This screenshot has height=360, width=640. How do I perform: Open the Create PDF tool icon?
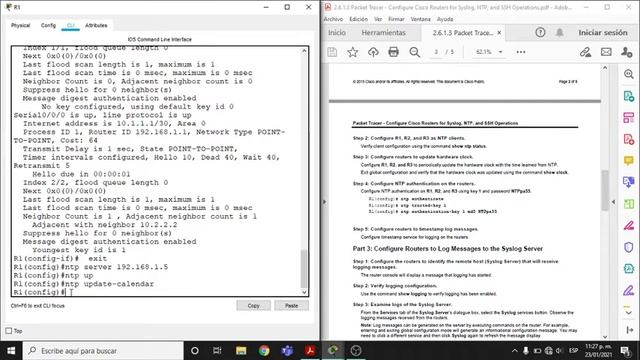tap(629, 139)
